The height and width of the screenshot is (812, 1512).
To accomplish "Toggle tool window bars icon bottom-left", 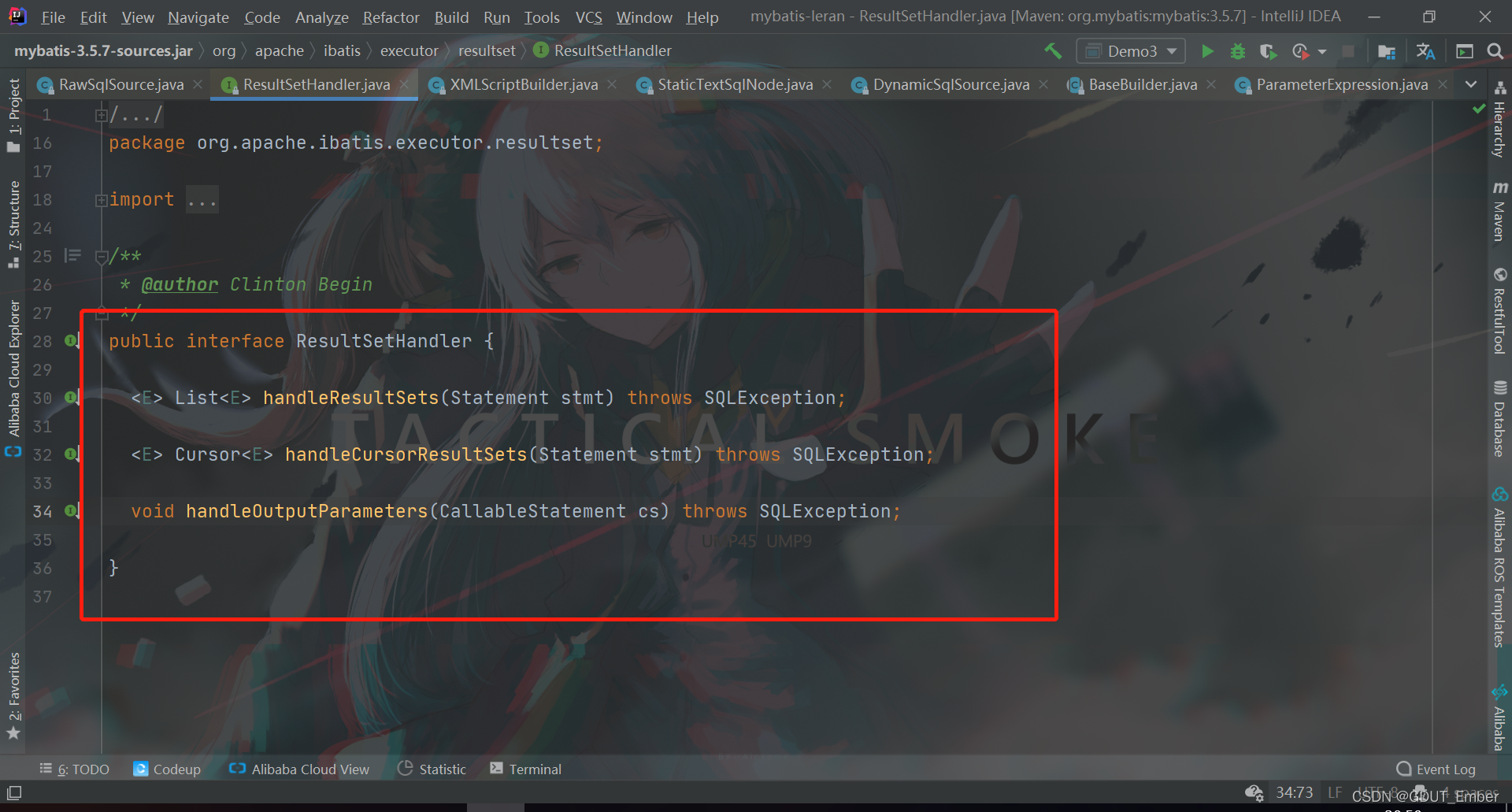I will point(14,792).
